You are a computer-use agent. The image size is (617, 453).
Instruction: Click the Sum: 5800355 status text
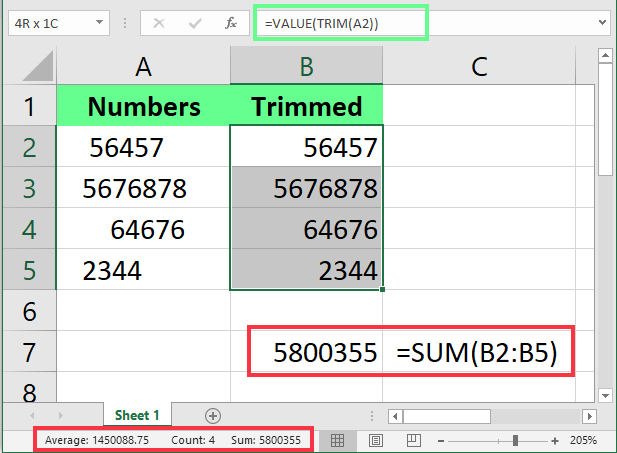tap(266, 440)
